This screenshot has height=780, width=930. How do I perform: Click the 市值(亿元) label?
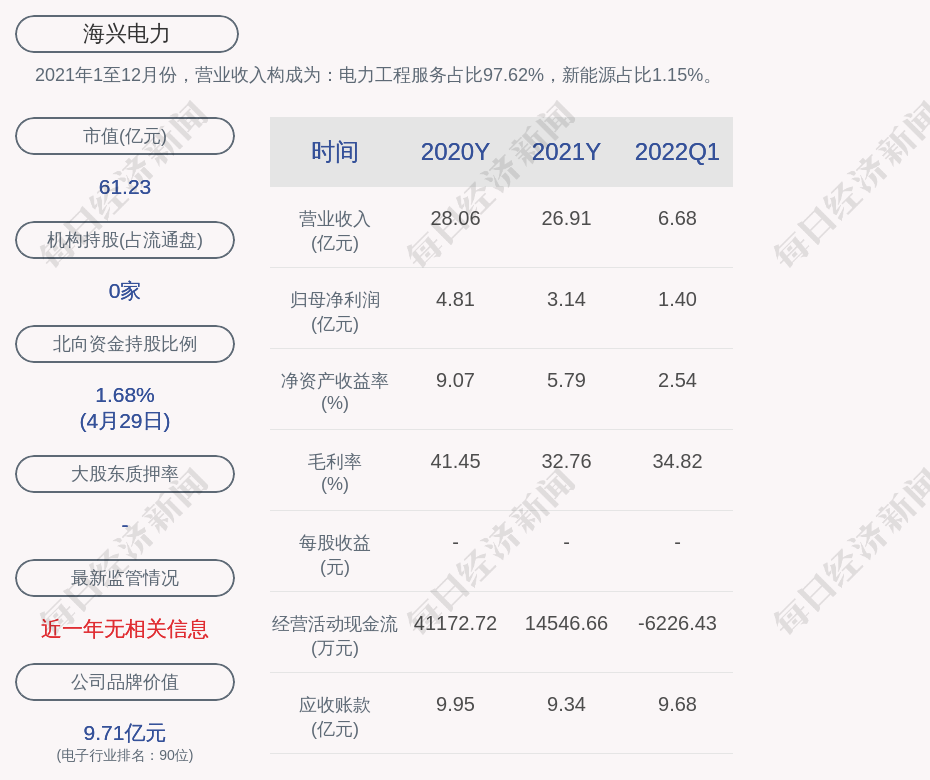click(x=125, y=136)
